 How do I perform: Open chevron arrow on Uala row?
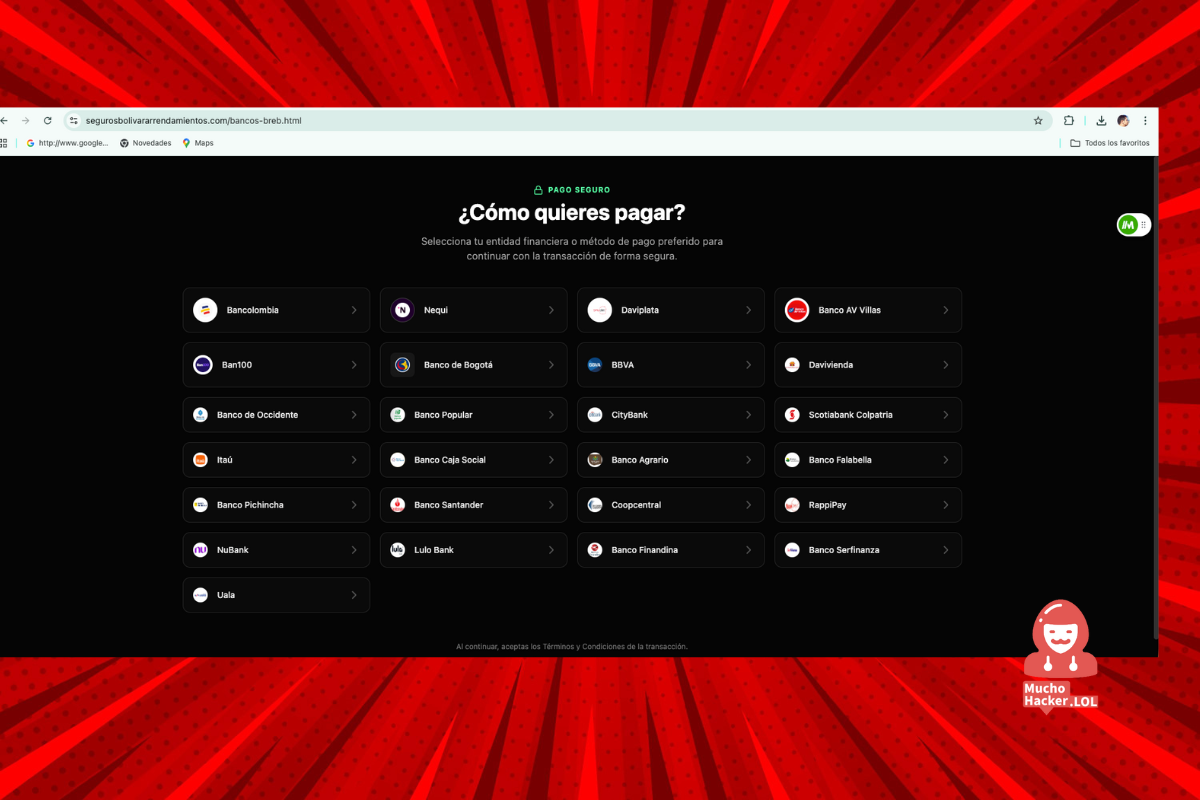tap(354, 595)
